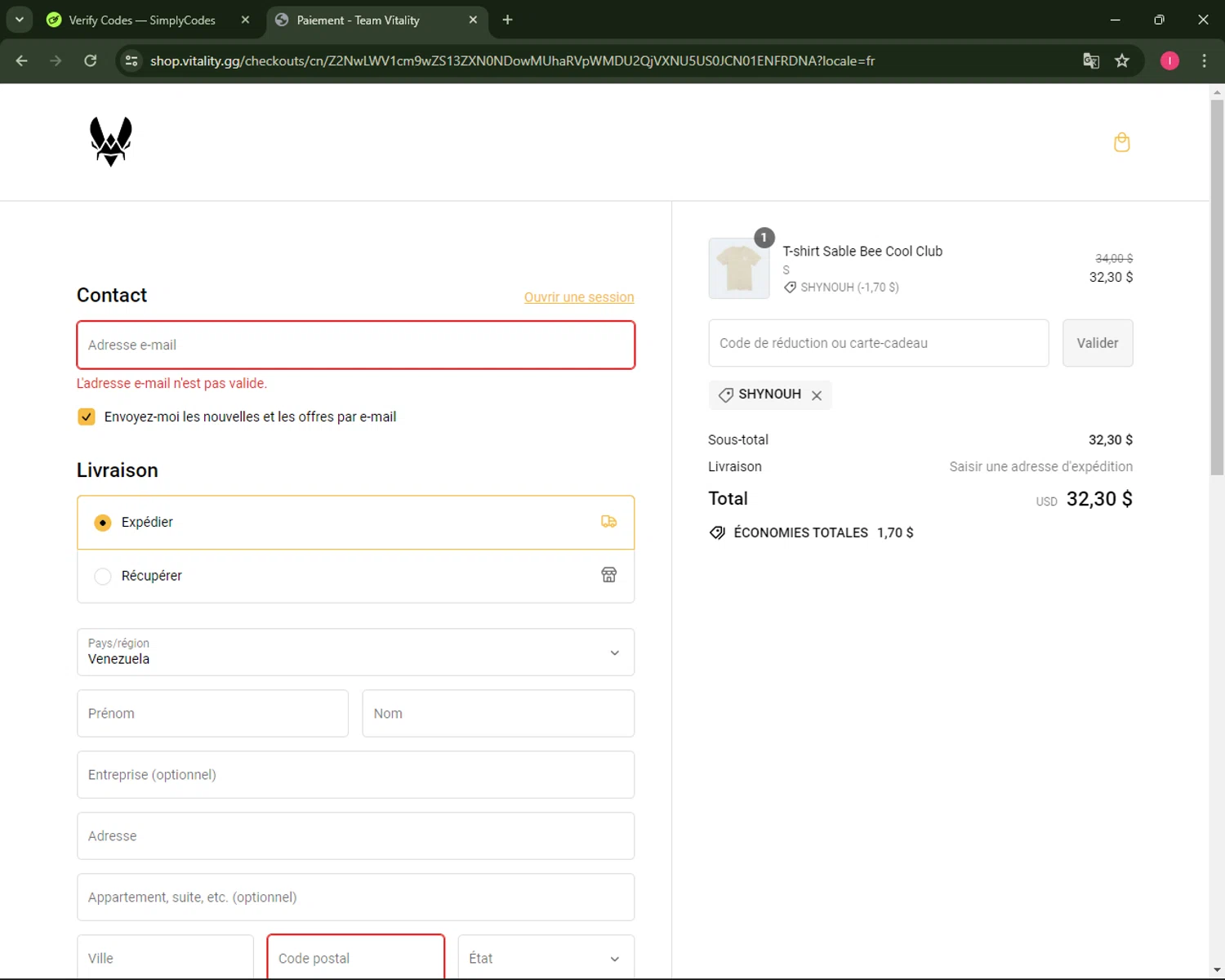Click the Adresse e-mail input field
Viewport: 1225px width, 980px height.
pyautogui.click(x=355, y=345)
